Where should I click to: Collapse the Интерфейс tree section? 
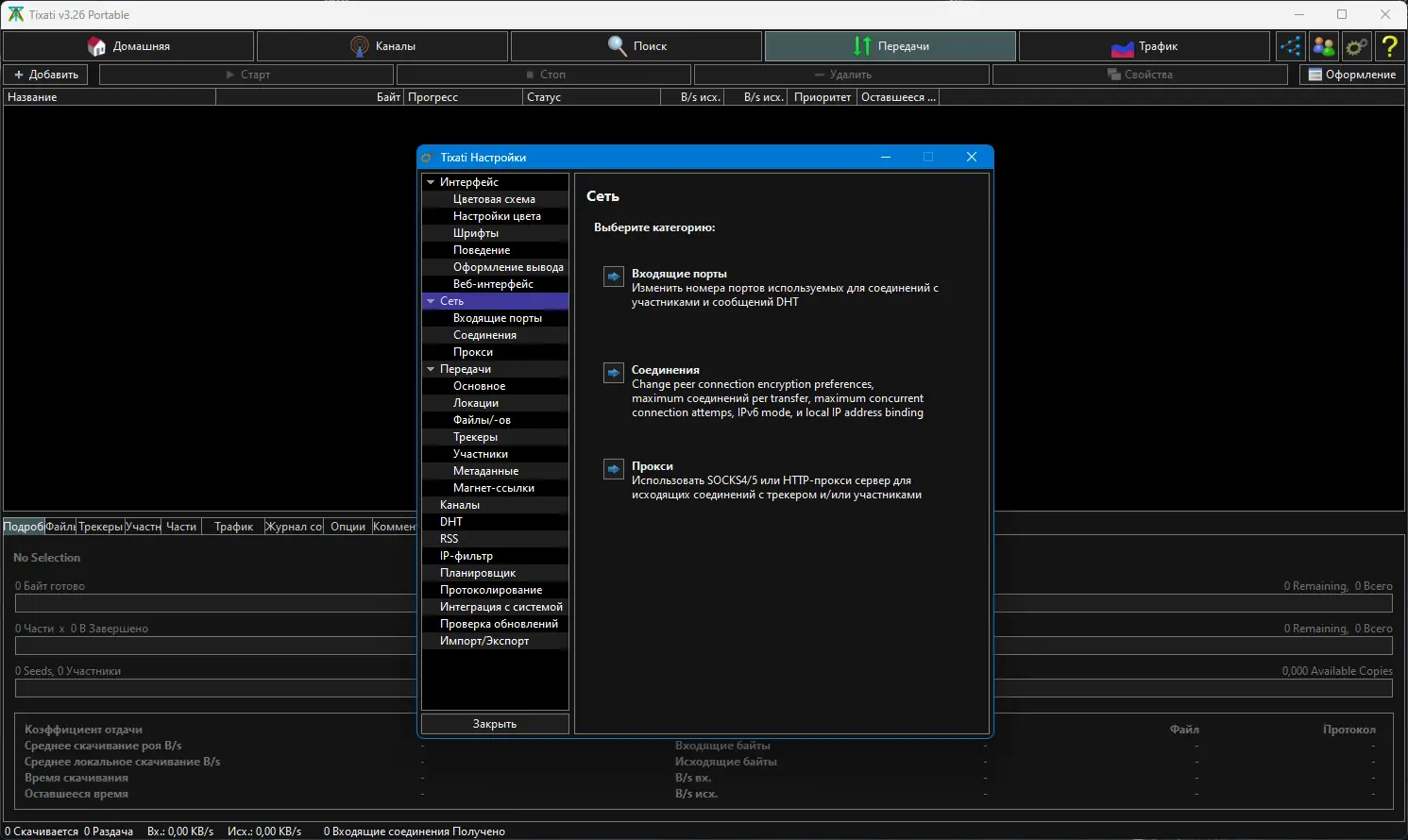coord(431,182)
